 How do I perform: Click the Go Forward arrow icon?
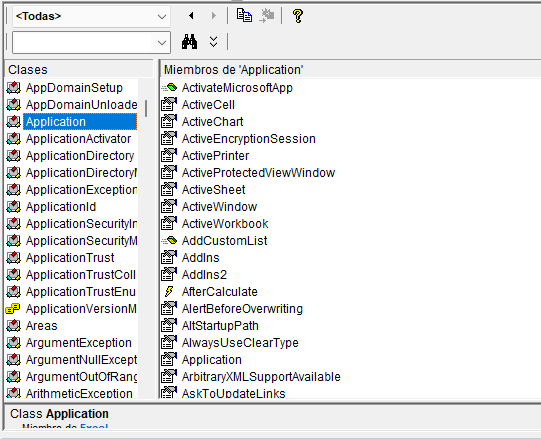[214, 16]
